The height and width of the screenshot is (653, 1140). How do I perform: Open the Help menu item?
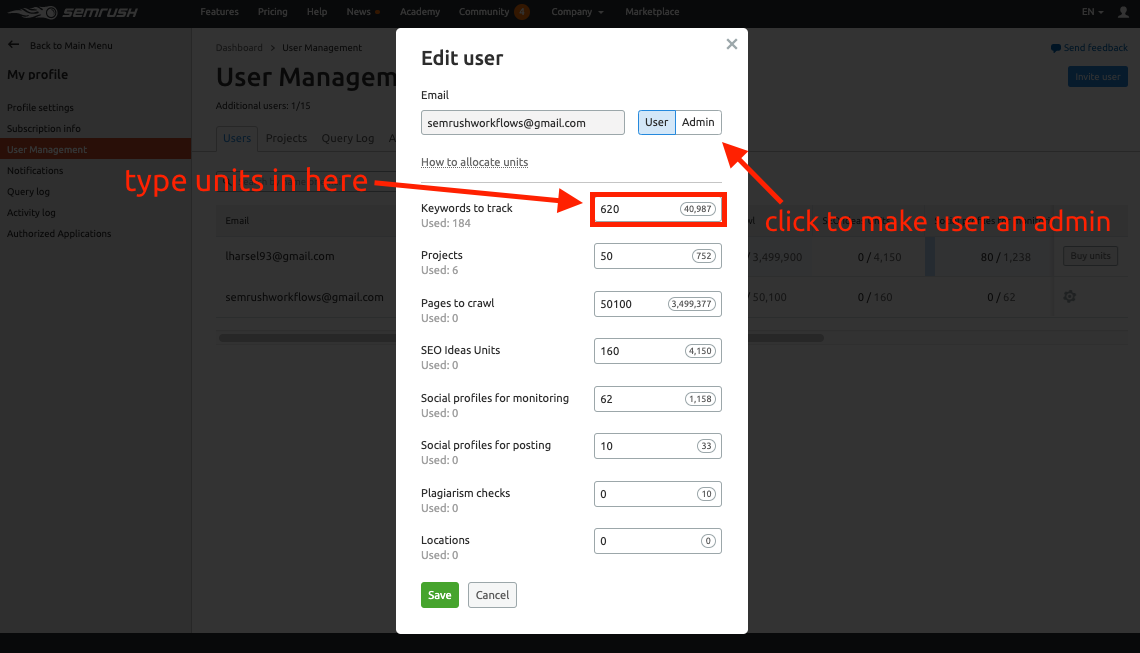click(317, 12)
